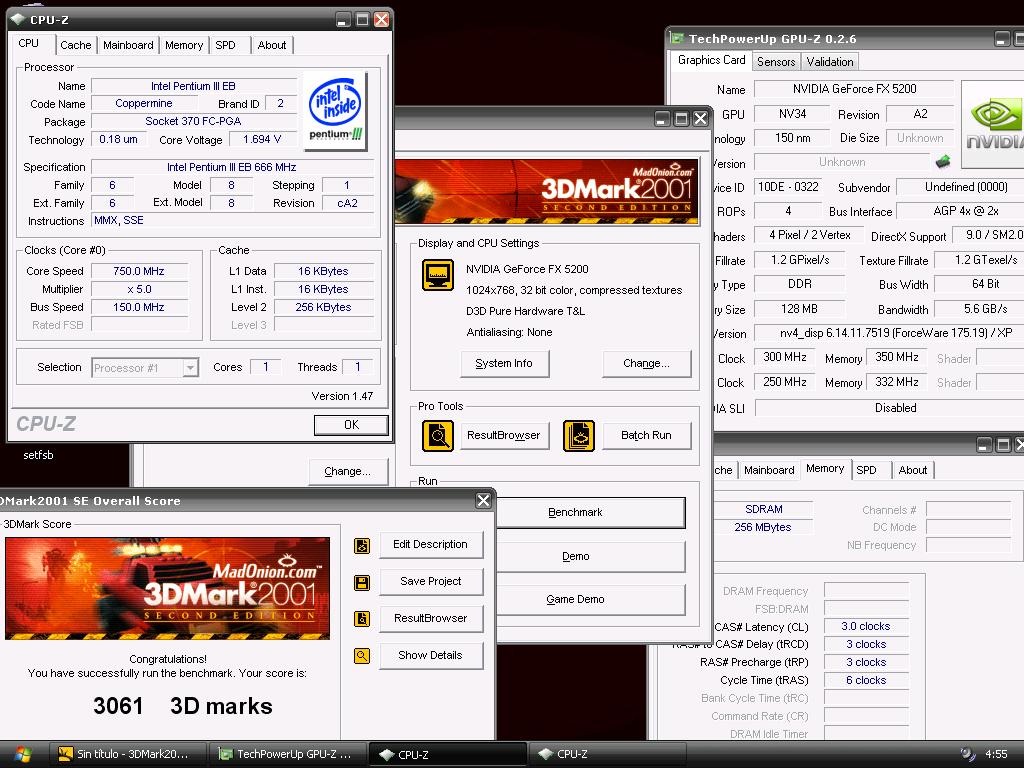
Task: Click the BIOS chip icon in GPU-Z
Action: click(942, 161)
